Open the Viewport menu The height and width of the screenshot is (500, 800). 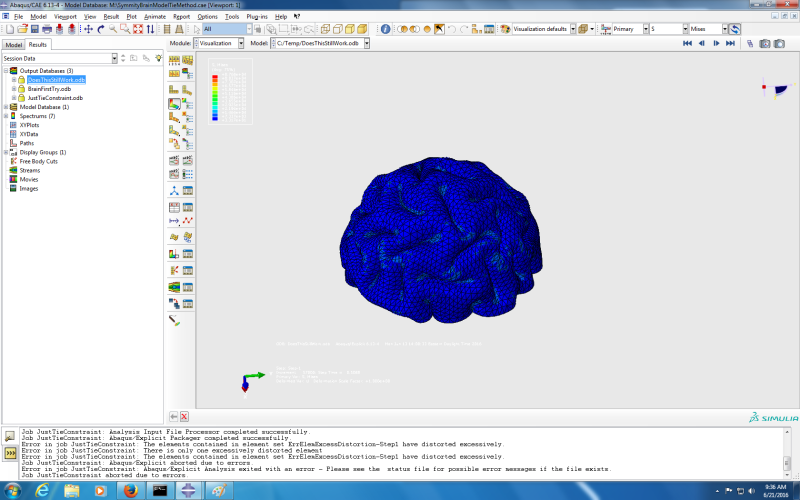[x=65, y=16]
